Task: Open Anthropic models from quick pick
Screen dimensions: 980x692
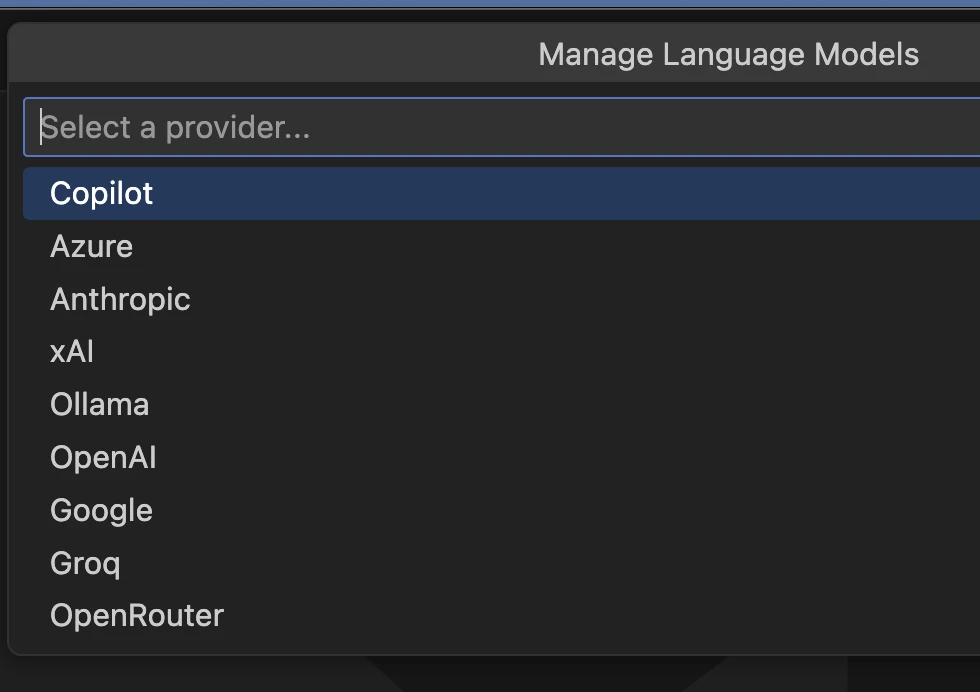Action: [120, 299]
